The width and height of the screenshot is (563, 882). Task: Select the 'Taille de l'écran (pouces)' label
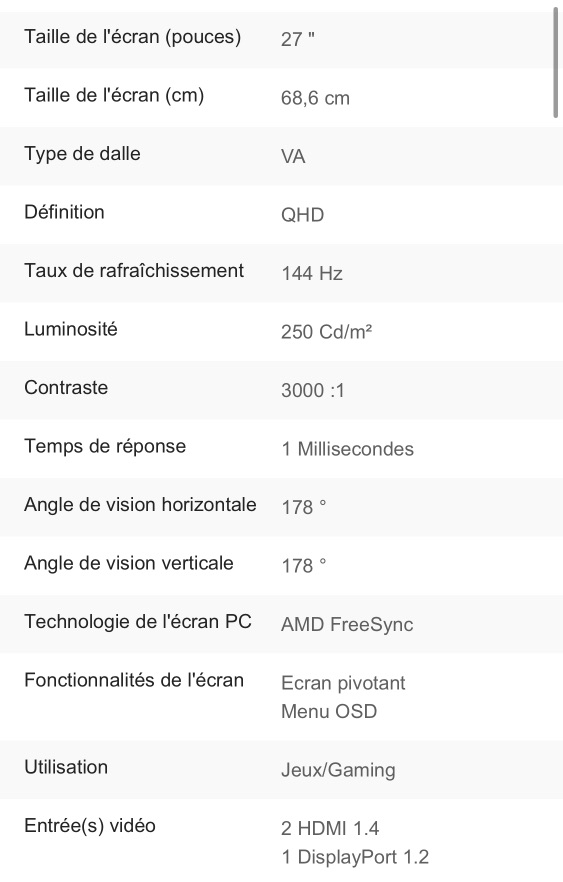(133, 37)
